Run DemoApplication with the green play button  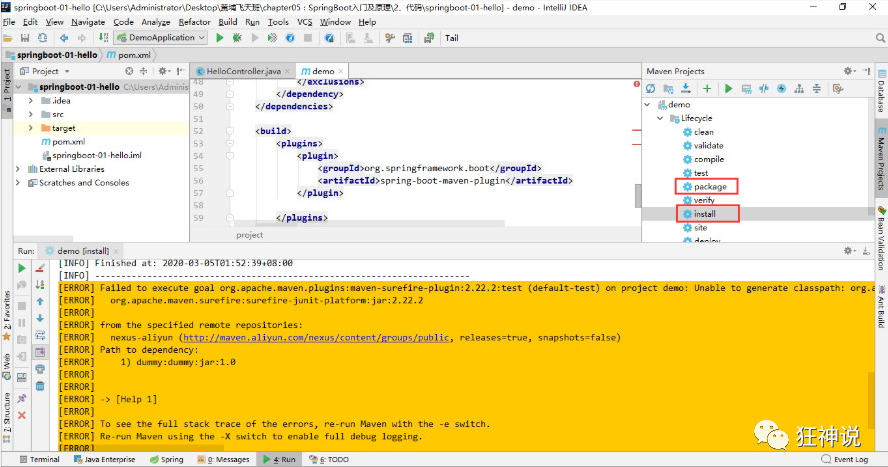click(220, 38)
